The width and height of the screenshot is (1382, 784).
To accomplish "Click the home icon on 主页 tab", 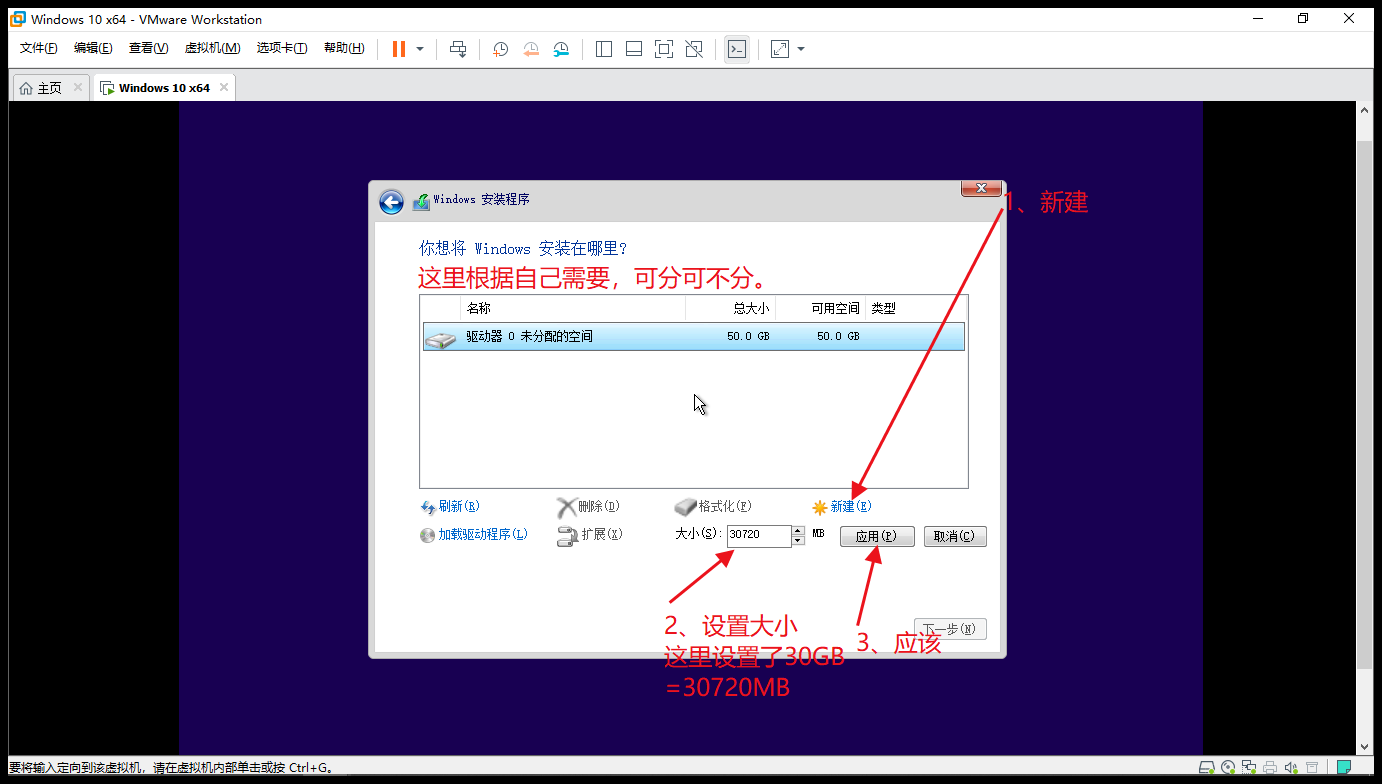I will coord(26,88).
